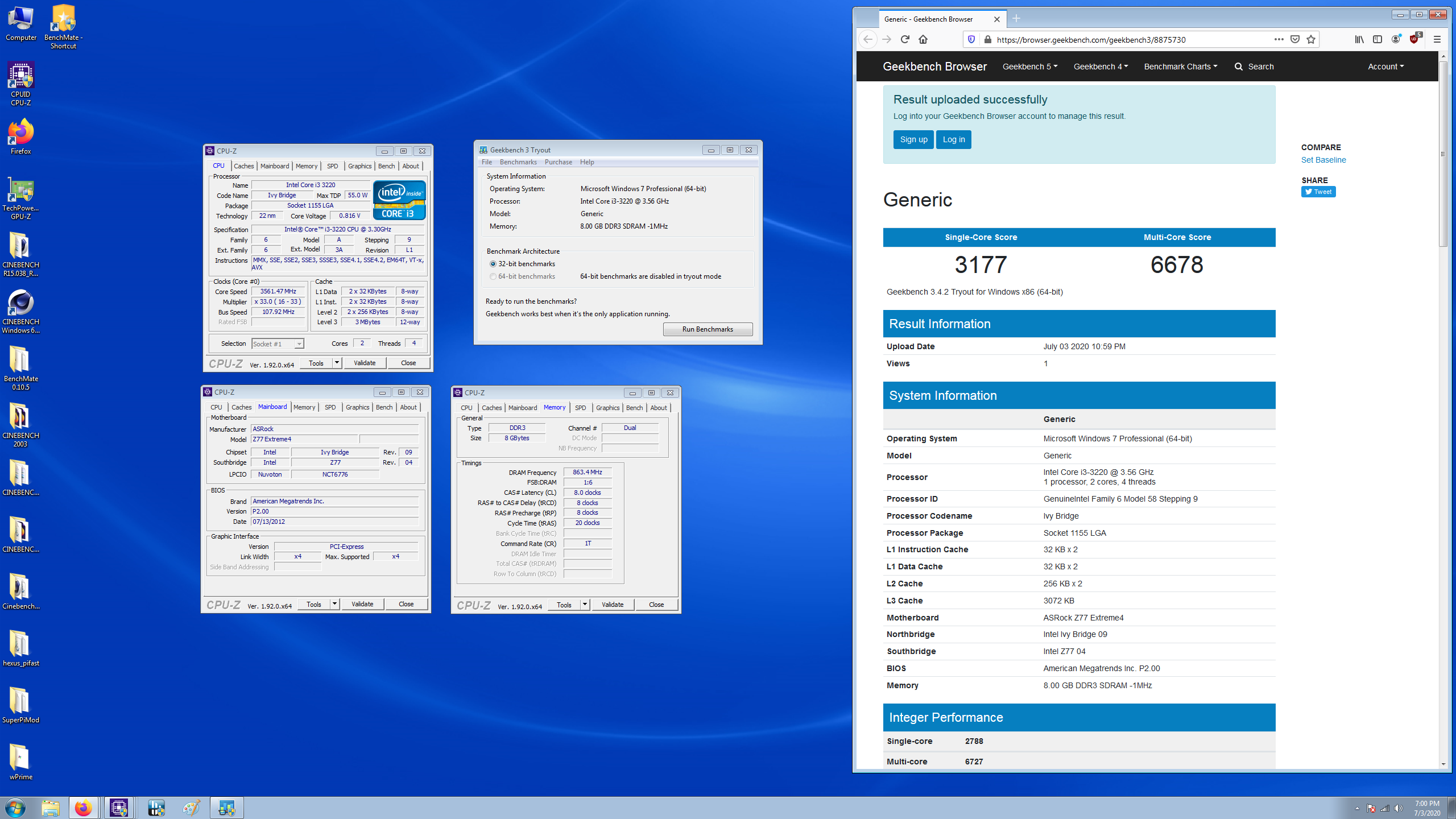Open the Purchase menu in Geekbench 3
This screenshot has width=1456, height=819.
[x=559, y=162]
